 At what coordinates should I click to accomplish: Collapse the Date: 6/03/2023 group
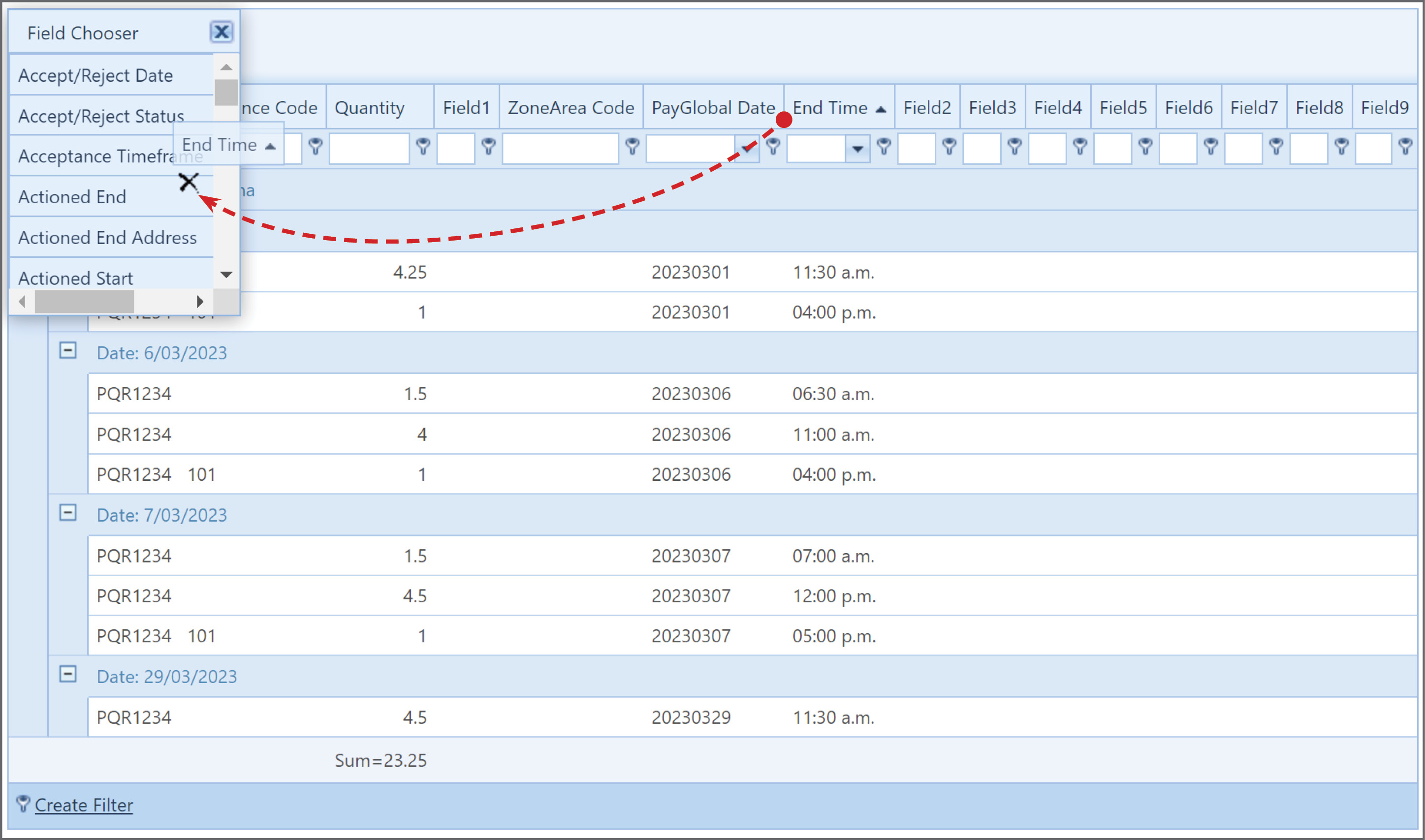pyautogui.click(x=68, y=350)
